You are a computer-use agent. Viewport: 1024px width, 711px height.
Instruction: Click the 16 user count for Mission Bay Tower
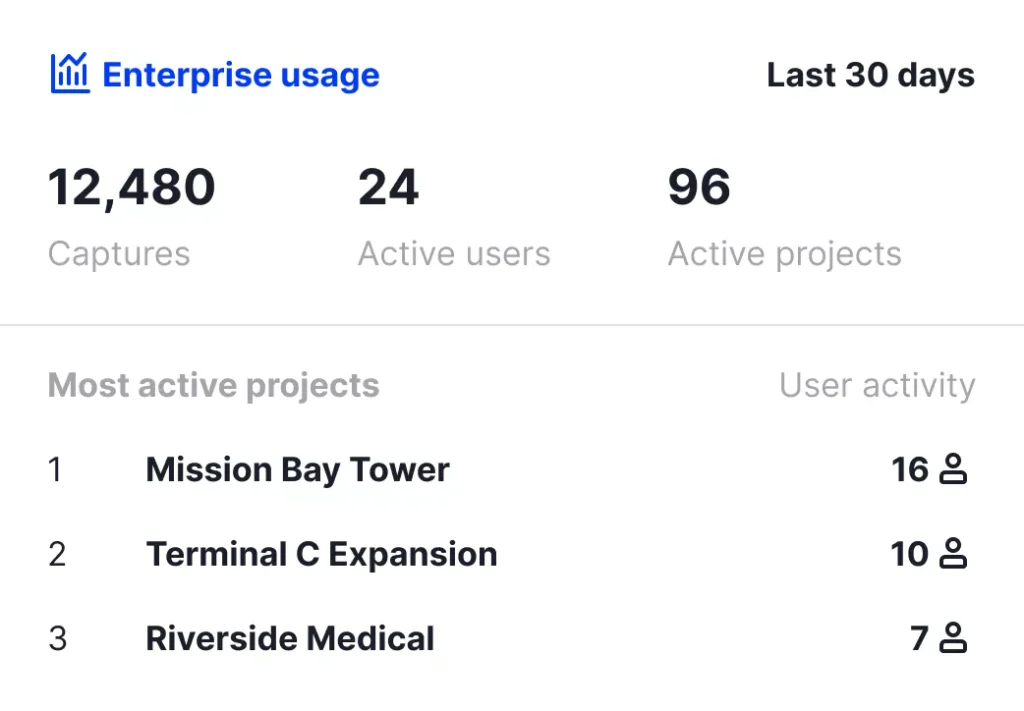coord(910,469)
